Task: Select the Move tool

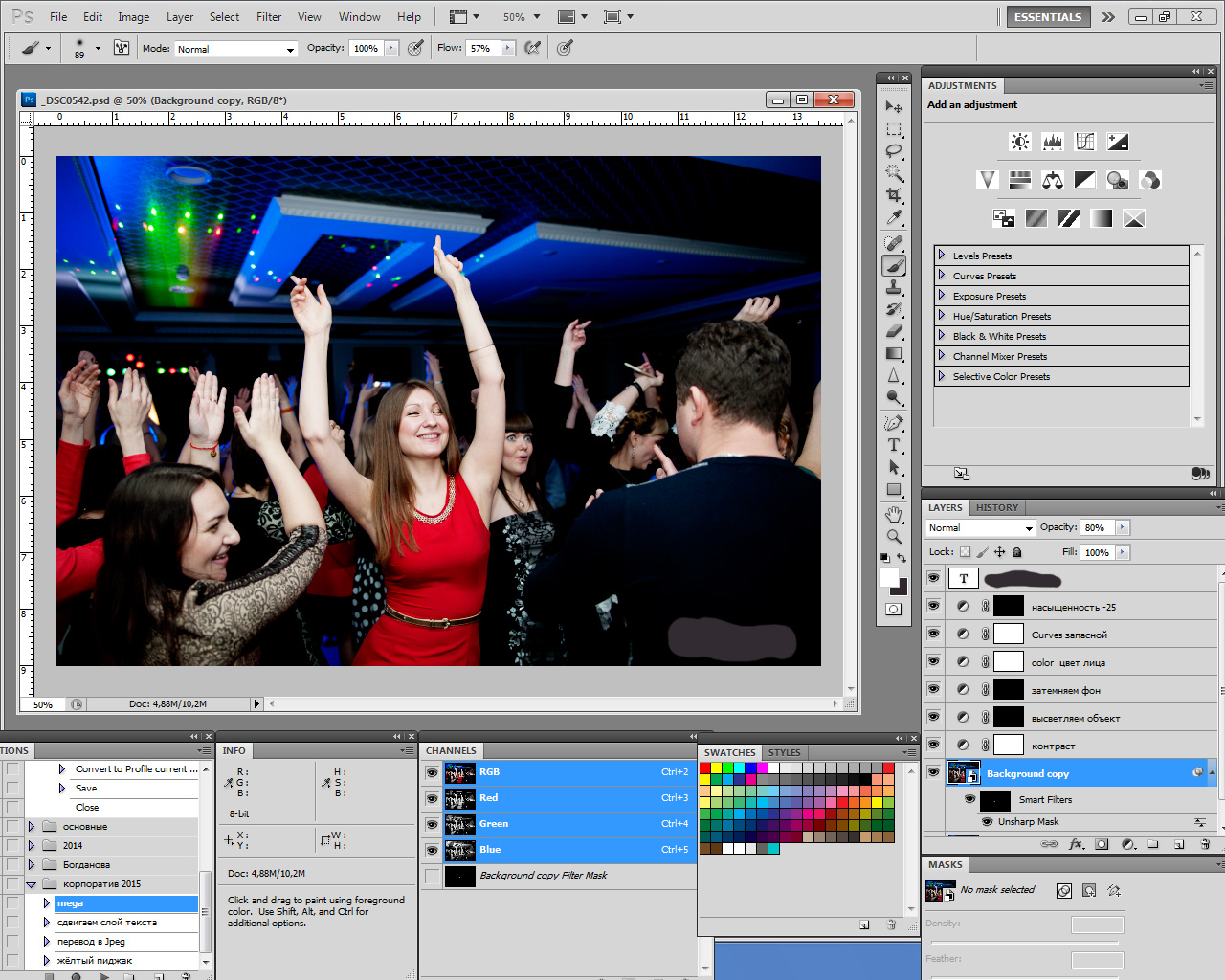Action: point(894,106)
